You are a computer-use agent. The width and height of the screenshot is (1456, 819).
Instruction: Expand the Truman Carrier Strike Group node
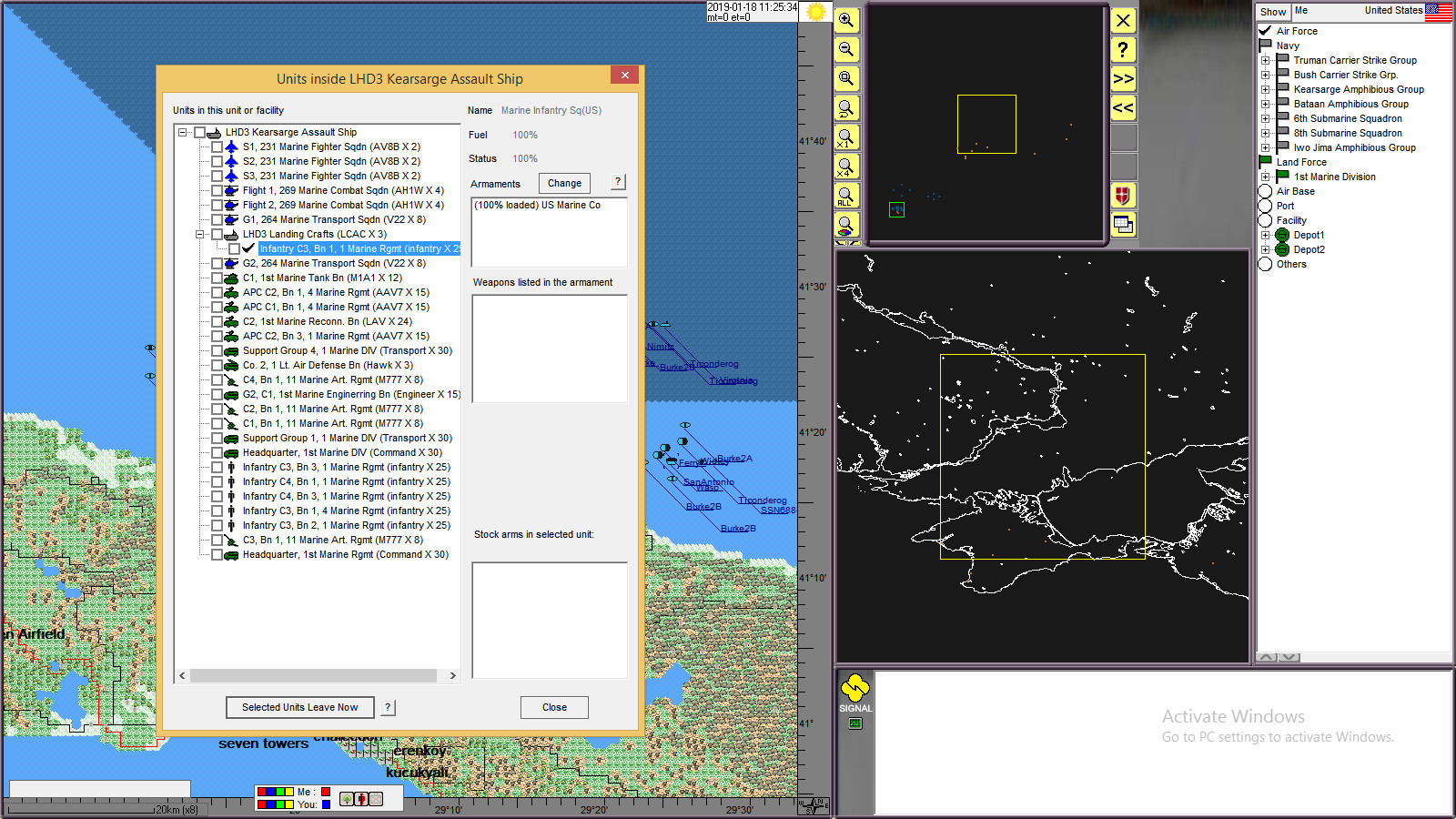[1265, 61]
